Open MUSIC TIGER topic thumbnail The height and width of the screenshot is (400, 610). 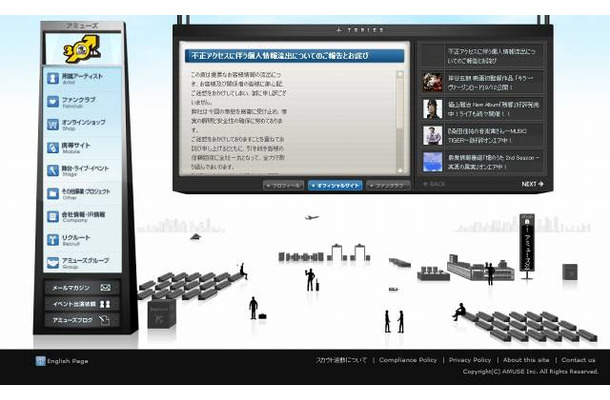(433, 135)
